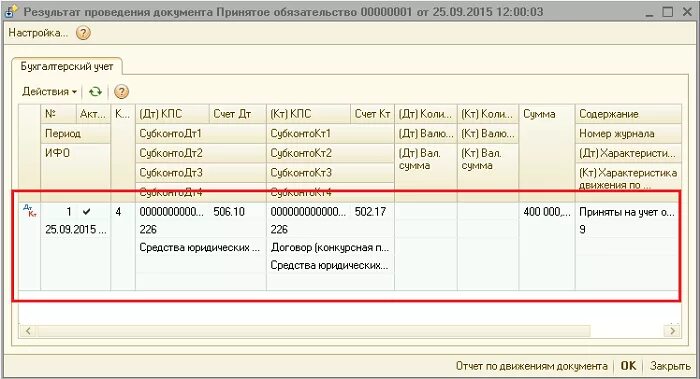This screenshot has height=379, width=700.
Task: Select the credit Средства юридических... cell
Action: pos(330,265)
